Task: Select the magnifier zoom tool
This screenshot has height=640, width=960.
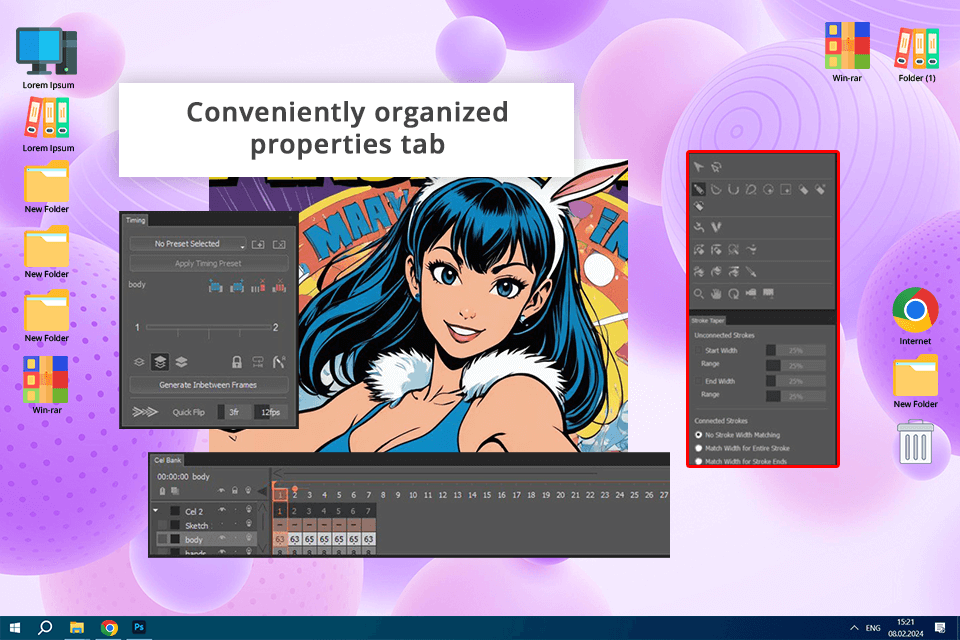Action: 699,293
